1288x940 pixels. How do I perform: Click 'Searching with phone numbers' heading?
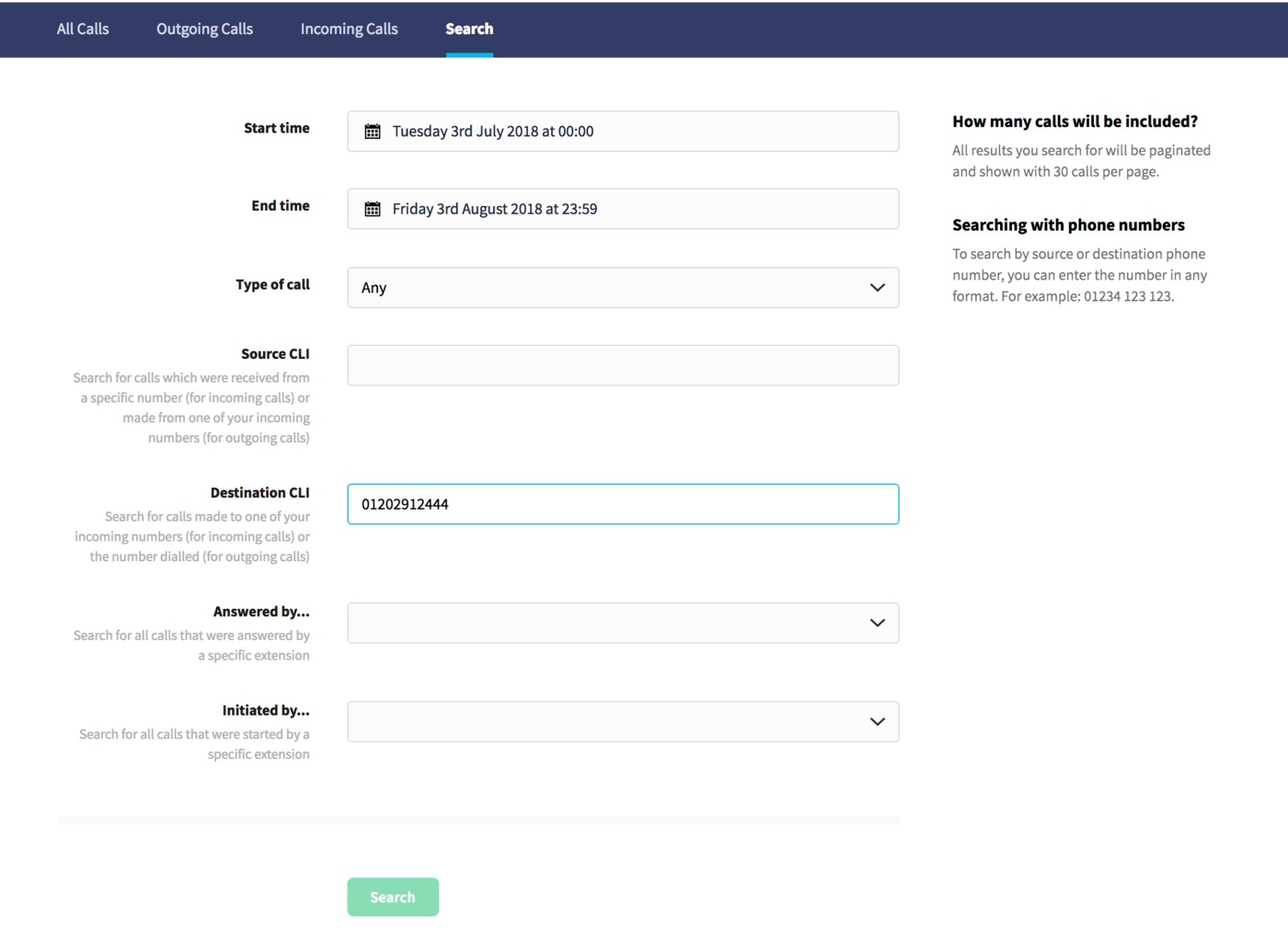pos(1068,224)
